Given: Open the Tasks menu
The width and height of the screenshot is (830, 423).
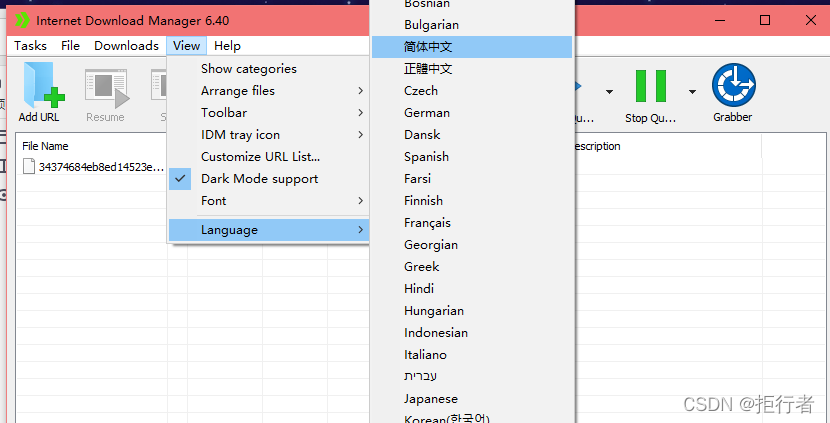Looking at the screenshot, I should (30, 46).
